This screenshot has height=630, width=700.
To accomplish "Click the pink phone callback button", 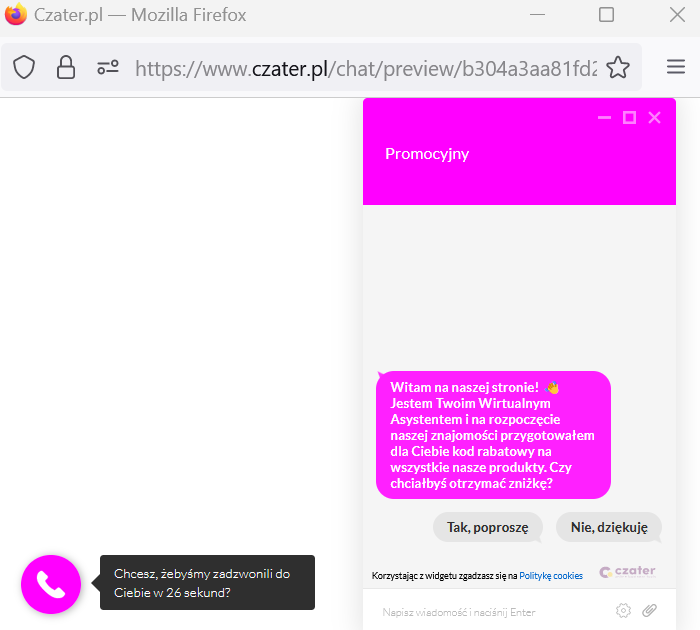I will 51,584.
